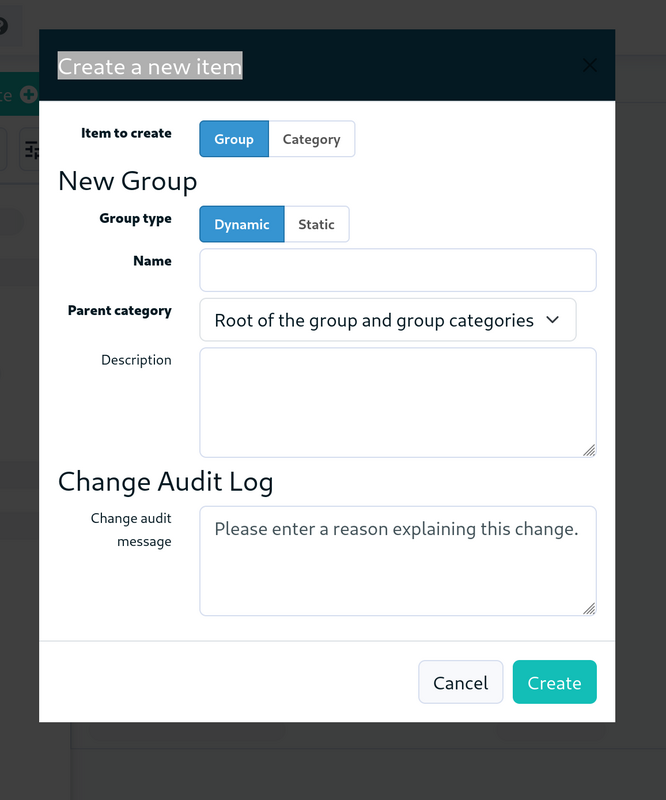This screenshot has height=800, width=666.
Task: Choose the Dynamic group type
Action: (x=241, y=224)
